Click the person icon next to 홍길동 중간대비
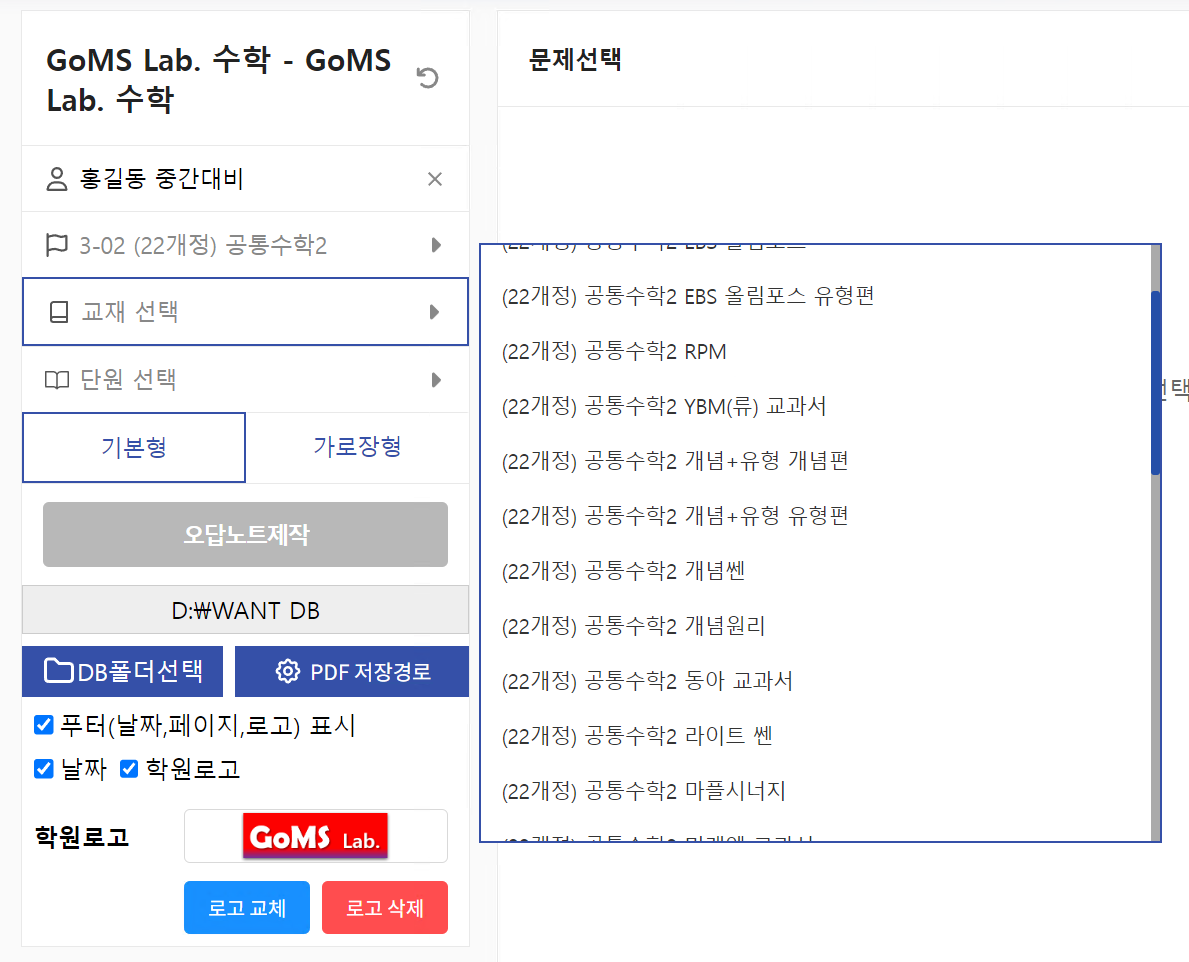This screenshot has width=1189, height=962. 57,179
